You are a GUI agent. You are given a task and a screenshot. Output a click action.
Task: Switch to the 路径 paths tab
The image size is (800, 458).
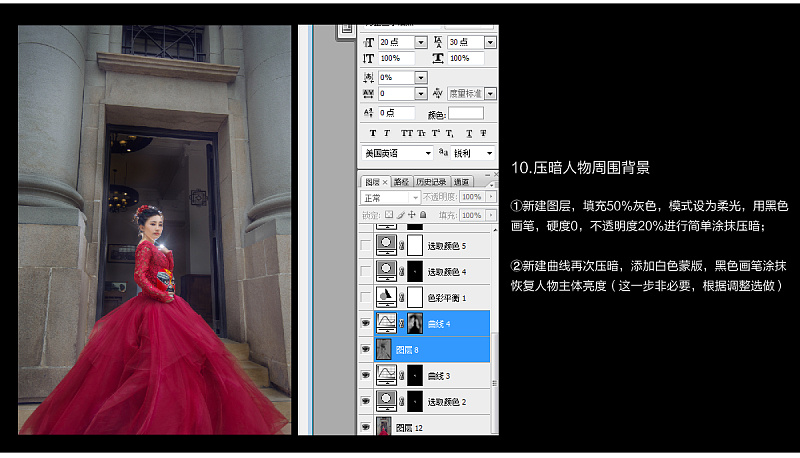[402, 182]
